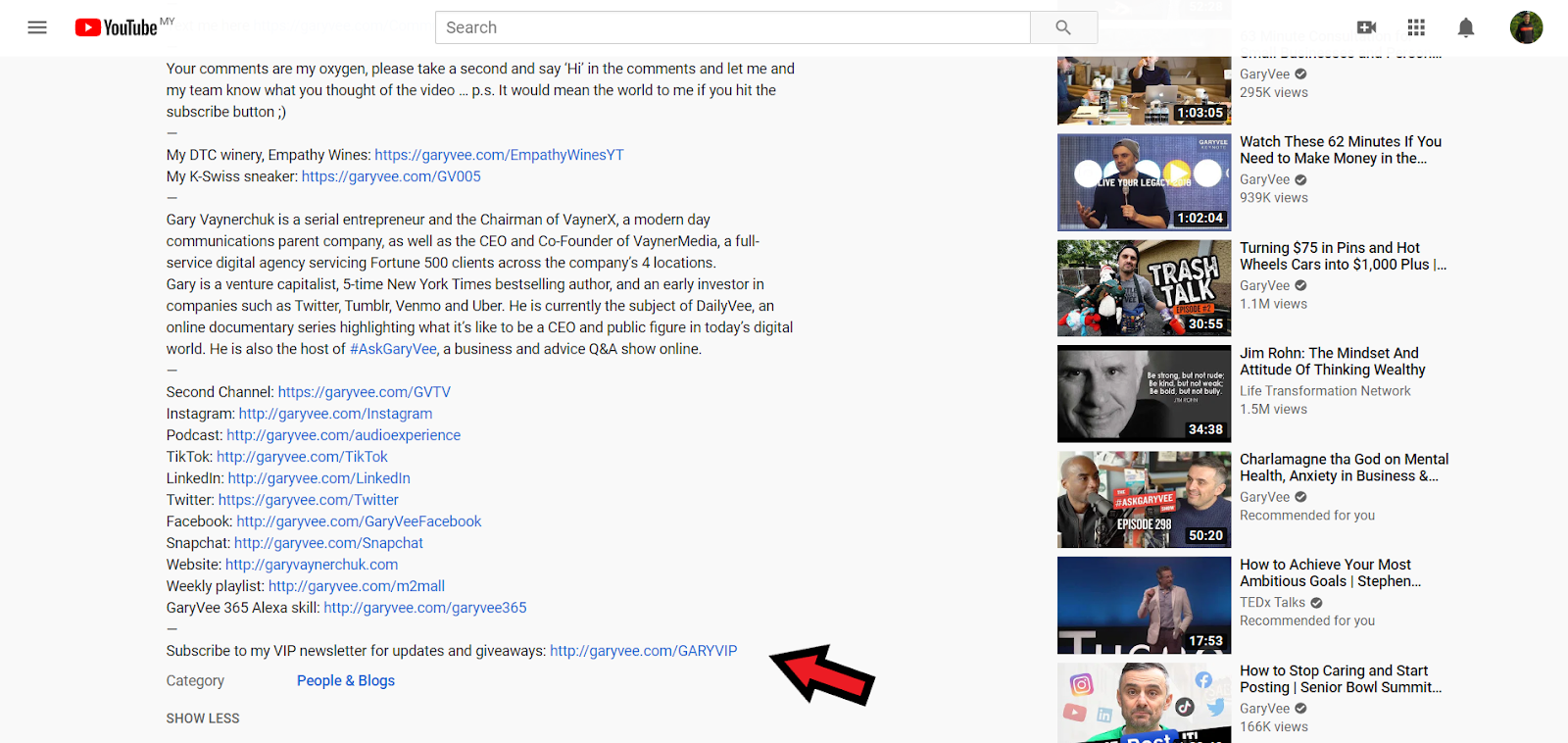Open the Instagram link
Viewport: 1568px width, 743px height.
[335, 414]
